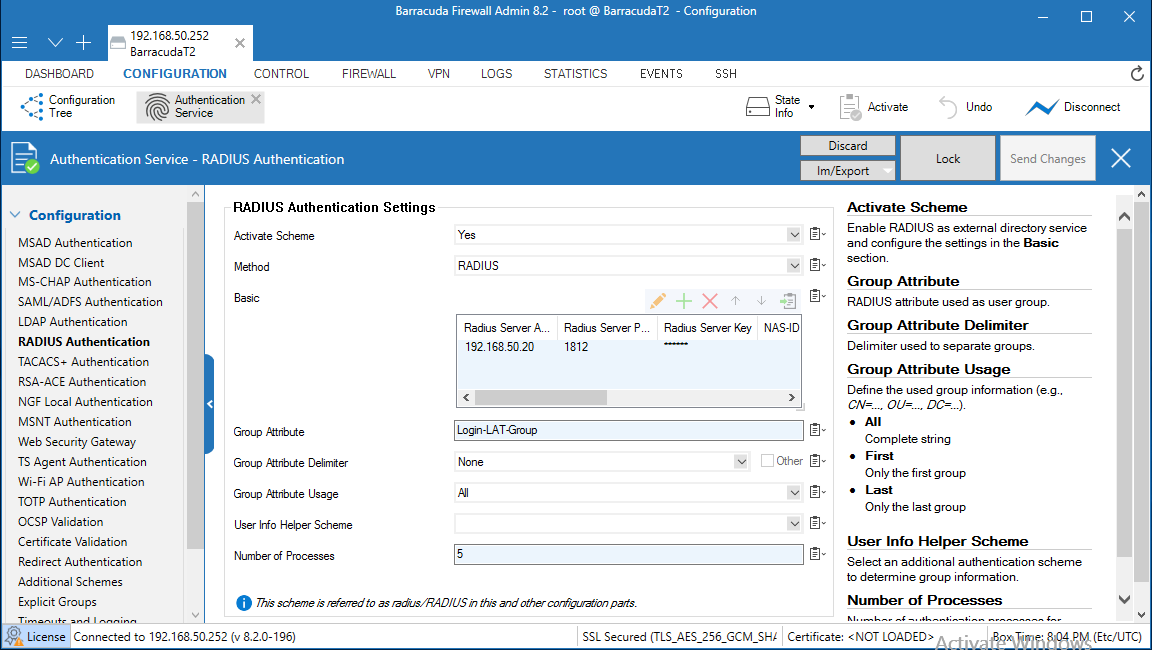This screenshot has height=650, width=1152.
Task: Click the Undo arrow icon
Action: pyautogui.click(x=948, y=107)
